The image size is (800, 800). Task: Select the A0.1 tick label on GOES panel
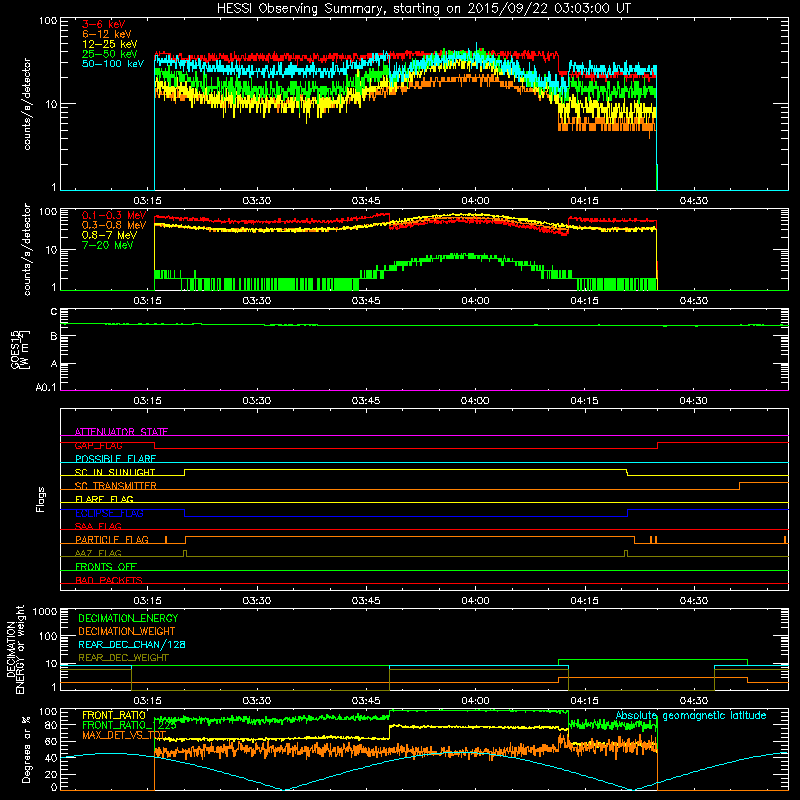point(46,387)
